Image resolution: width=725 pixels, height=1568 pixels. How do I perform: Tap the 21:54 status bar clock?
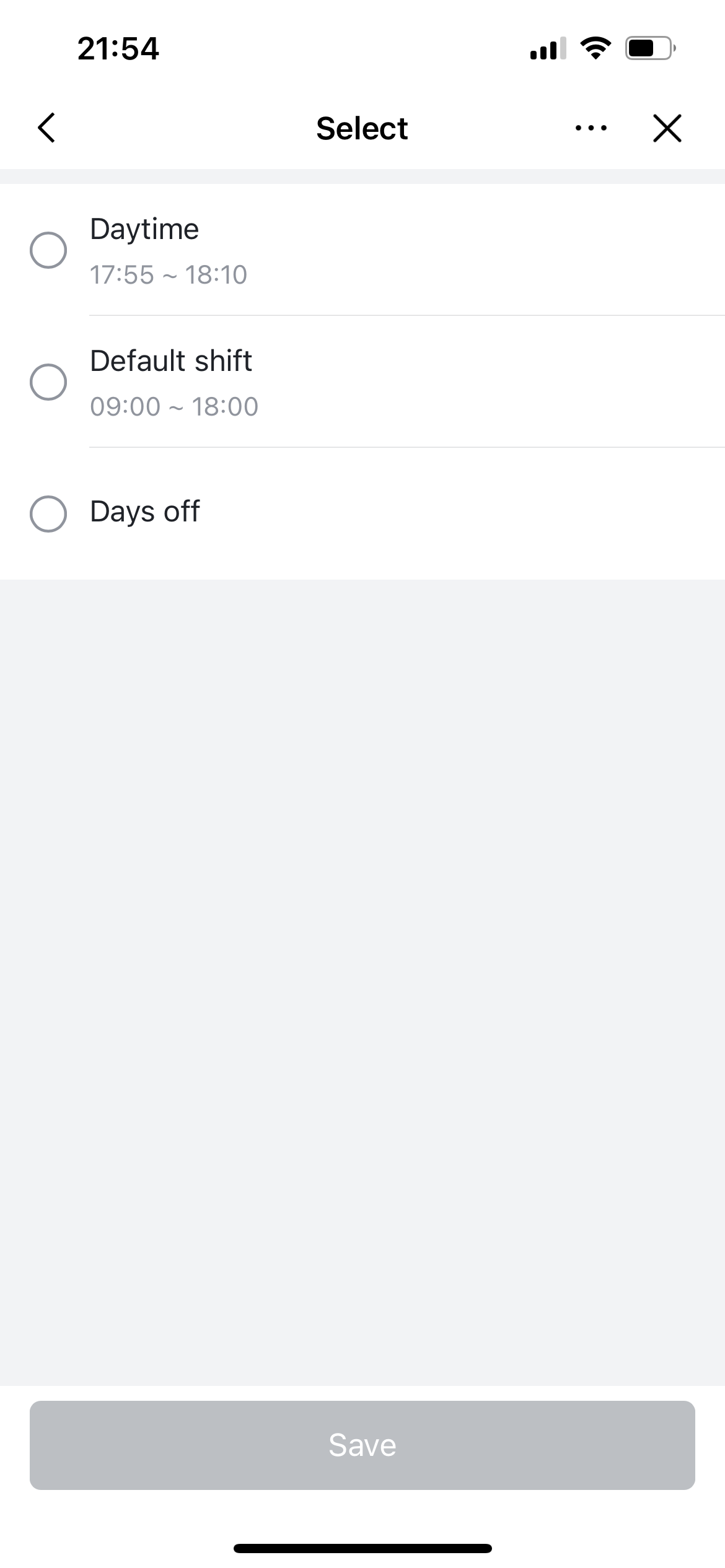[118, 48]
